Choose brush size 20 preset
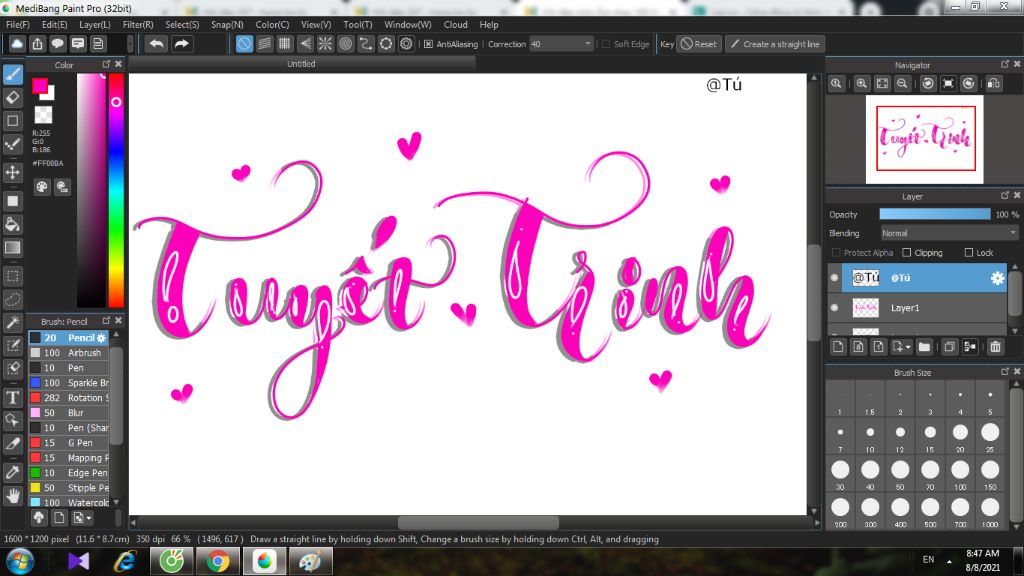This screenshot has height=576, width=1024. [x=960, y=437]
